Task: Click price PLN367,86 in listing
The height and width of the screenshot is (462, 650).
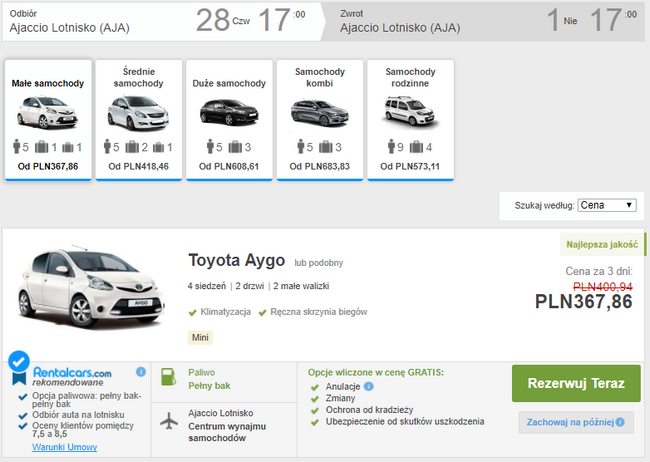Action: tap(584, 302)
